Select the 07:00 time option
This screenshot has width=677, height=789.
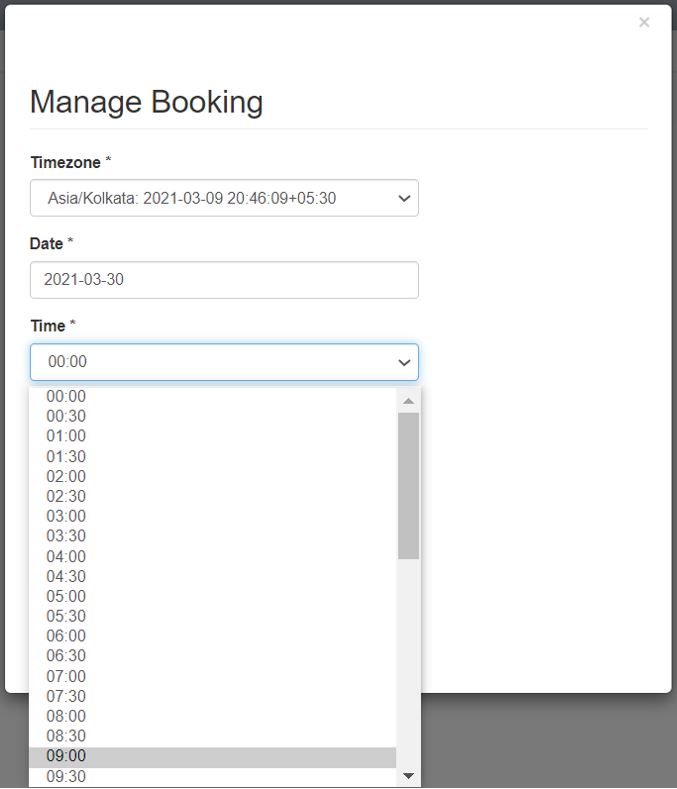pos(66,676)
